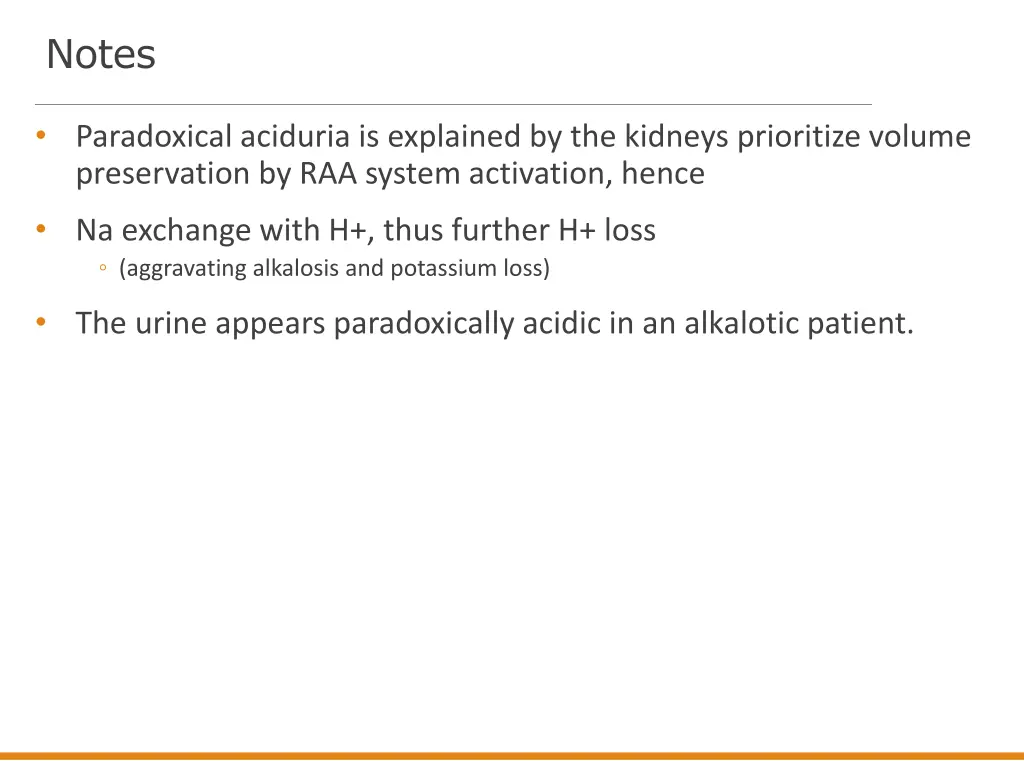Click the hollow sub-bullet before "(aggravating alkalosis"
Viewport: 1024px width, 768px height.
(103, 267)
